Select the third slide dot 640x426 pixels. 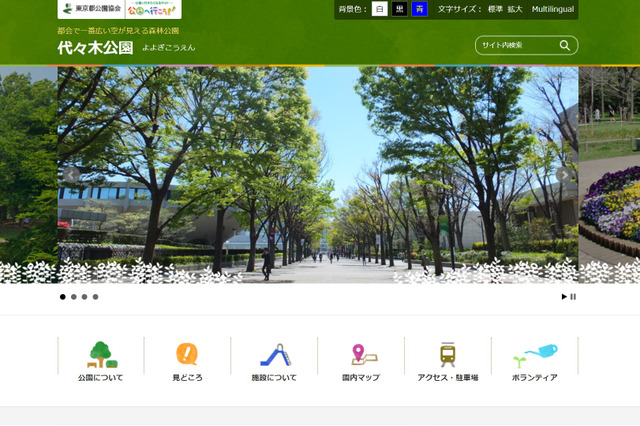point(84,297)
